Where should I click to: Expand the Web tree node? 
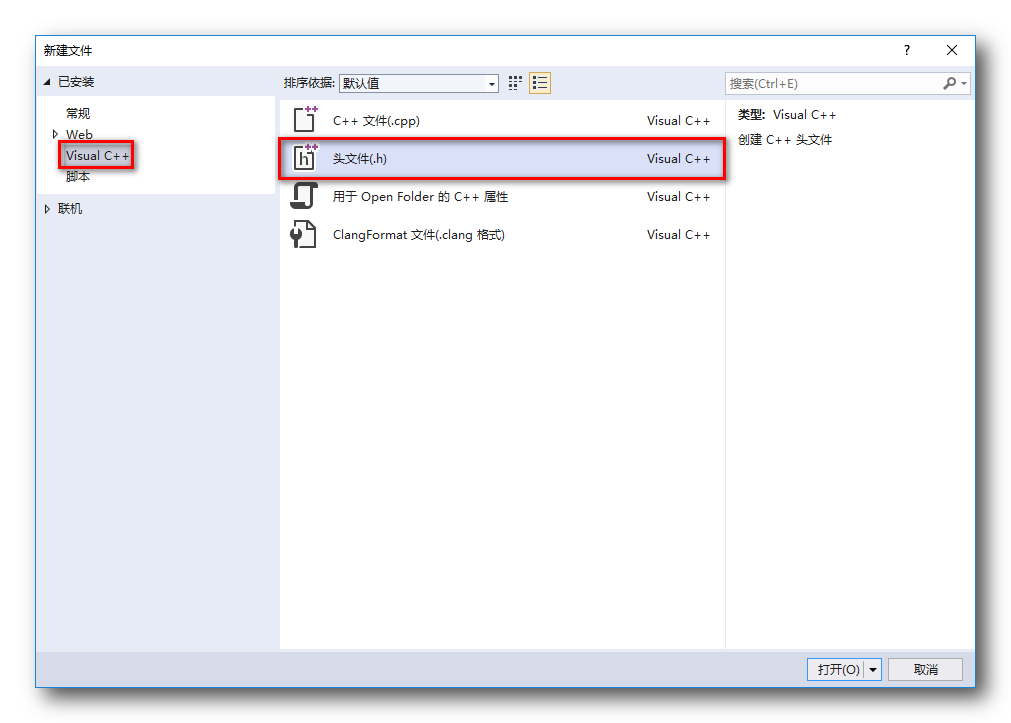(55, 134)
